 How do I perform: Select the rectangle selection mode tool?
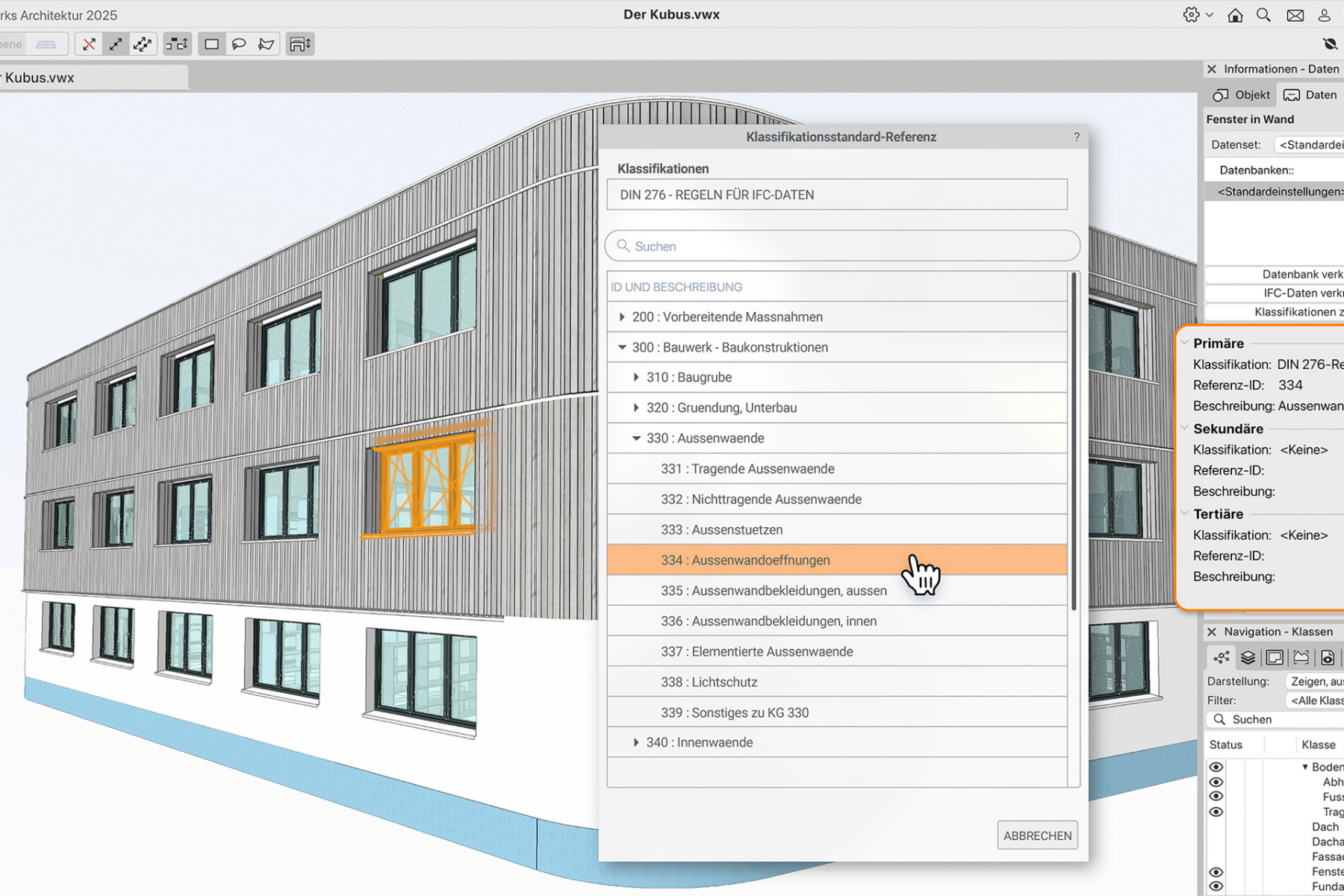[x=211, y=43]
